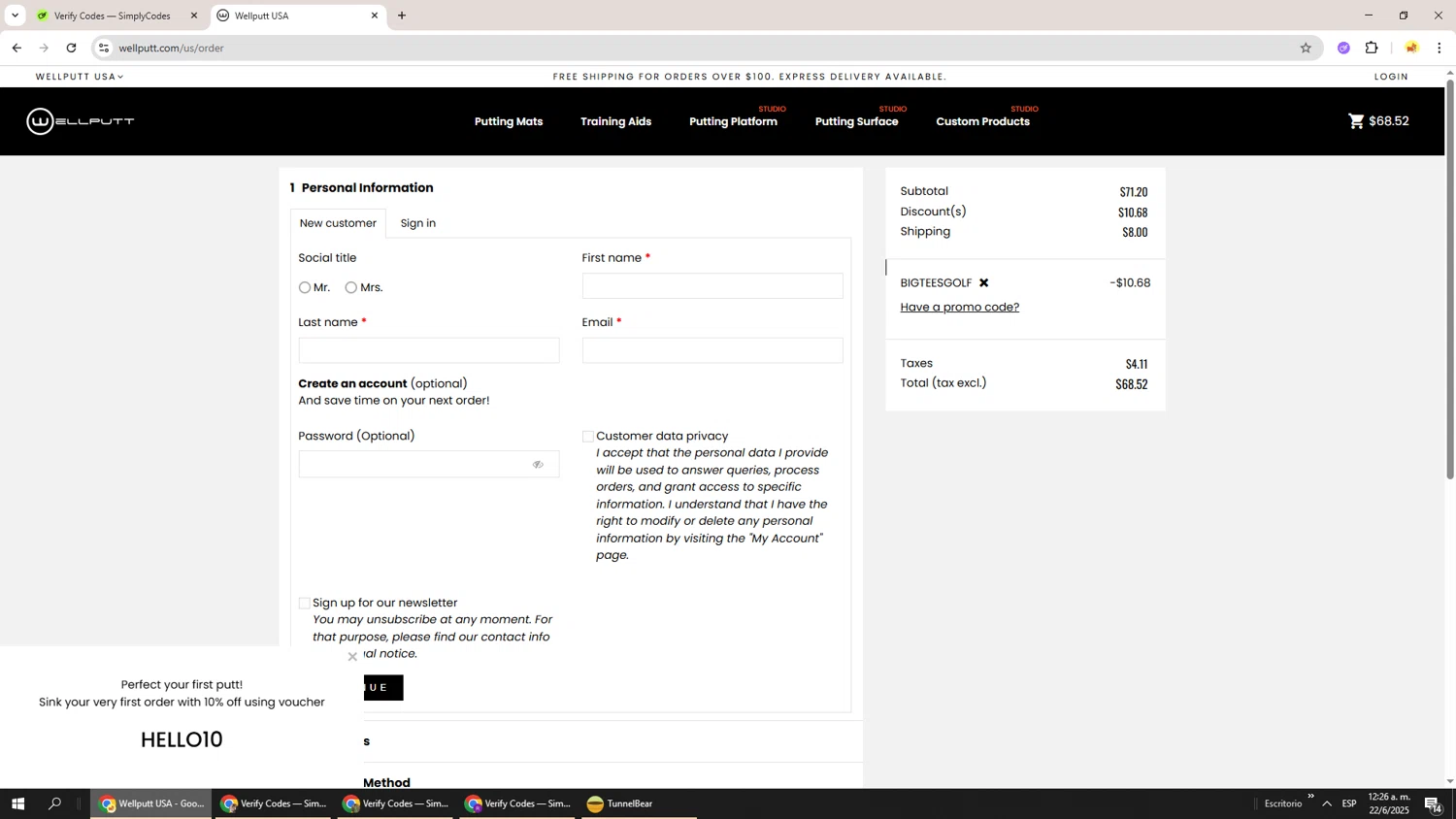Check Sign up for our newsletter

click(304, 604)
